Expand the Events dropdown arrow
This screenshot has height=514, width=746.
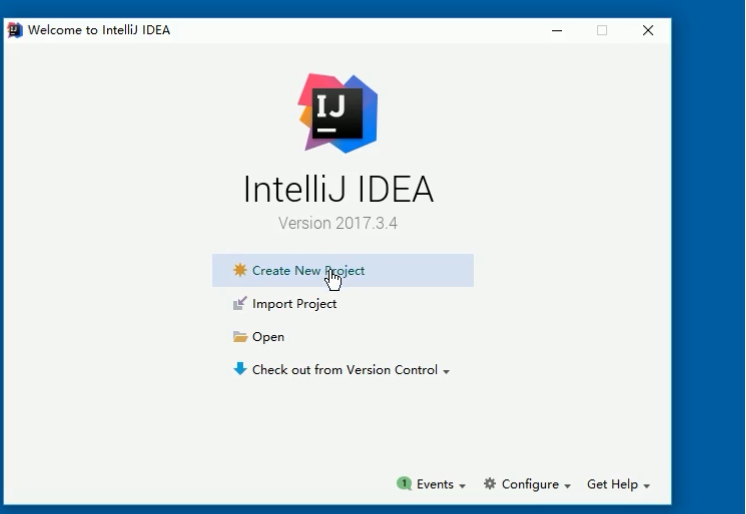pos(462,486)
